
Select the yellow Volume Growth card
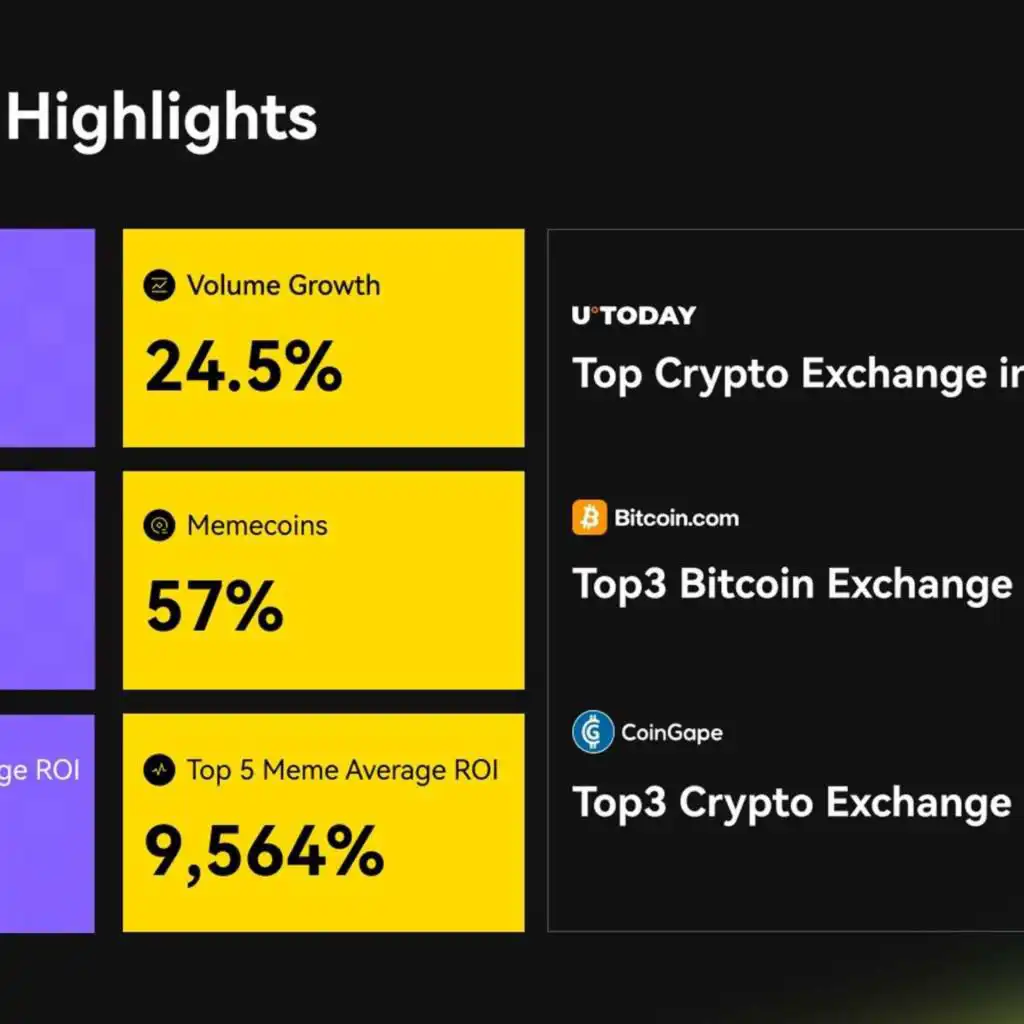pyautogui.click(x=323, y=338)
